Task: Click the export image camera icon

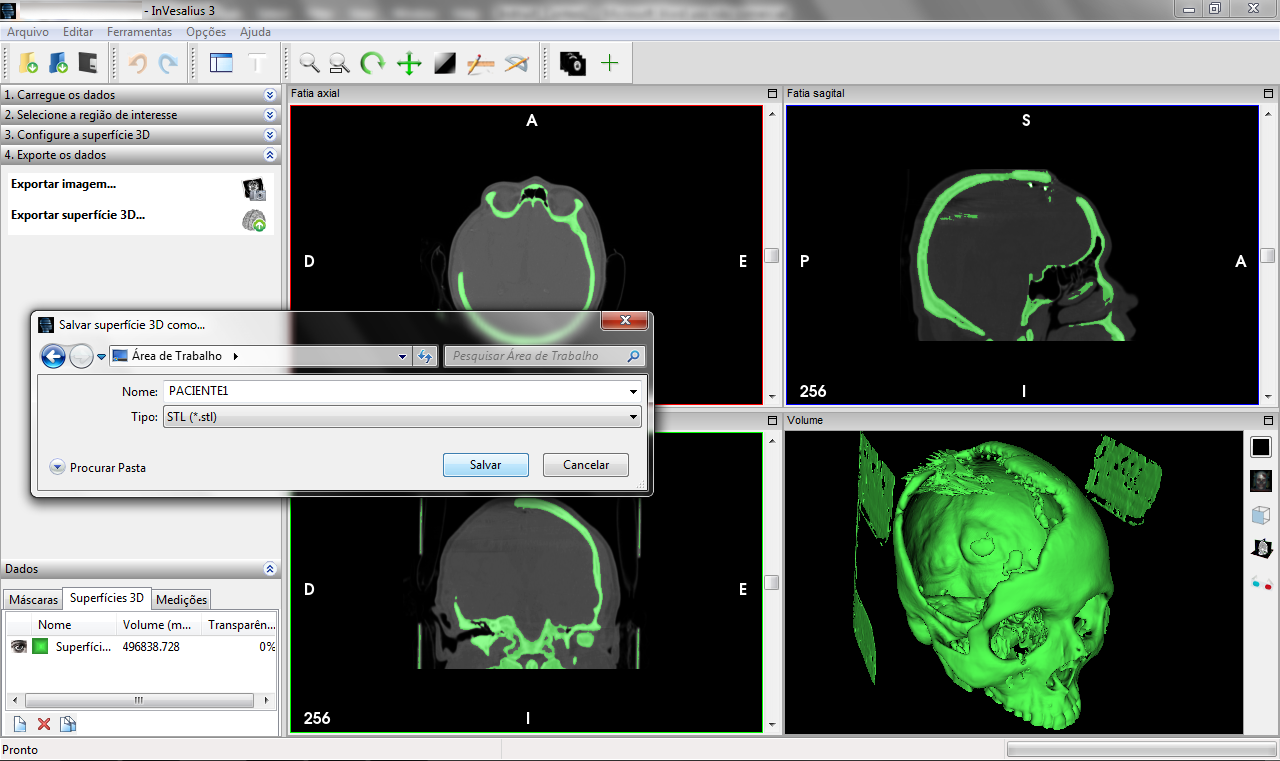Action: point(254,189)
